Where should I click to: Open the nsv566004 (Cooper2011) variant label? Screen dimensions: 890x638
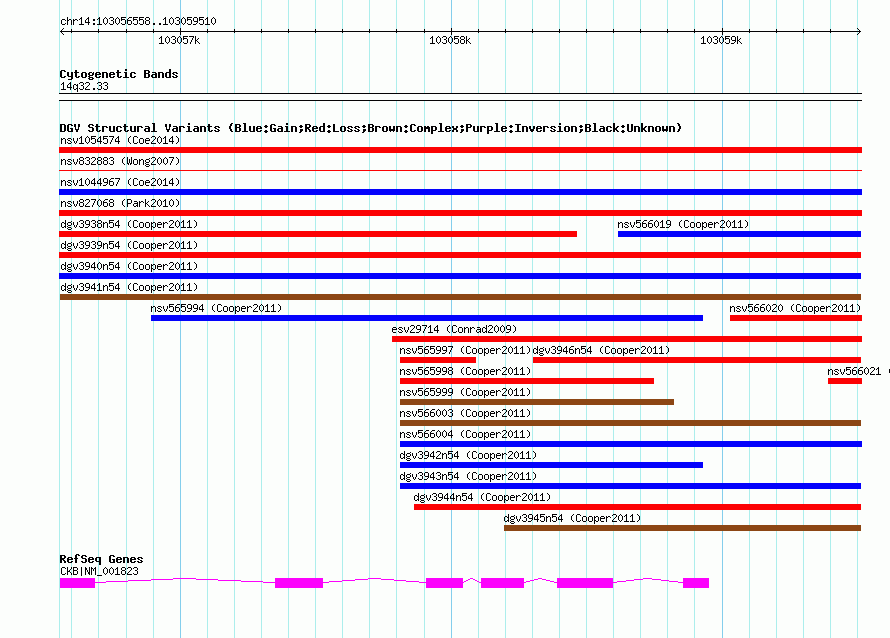(465, 434)
